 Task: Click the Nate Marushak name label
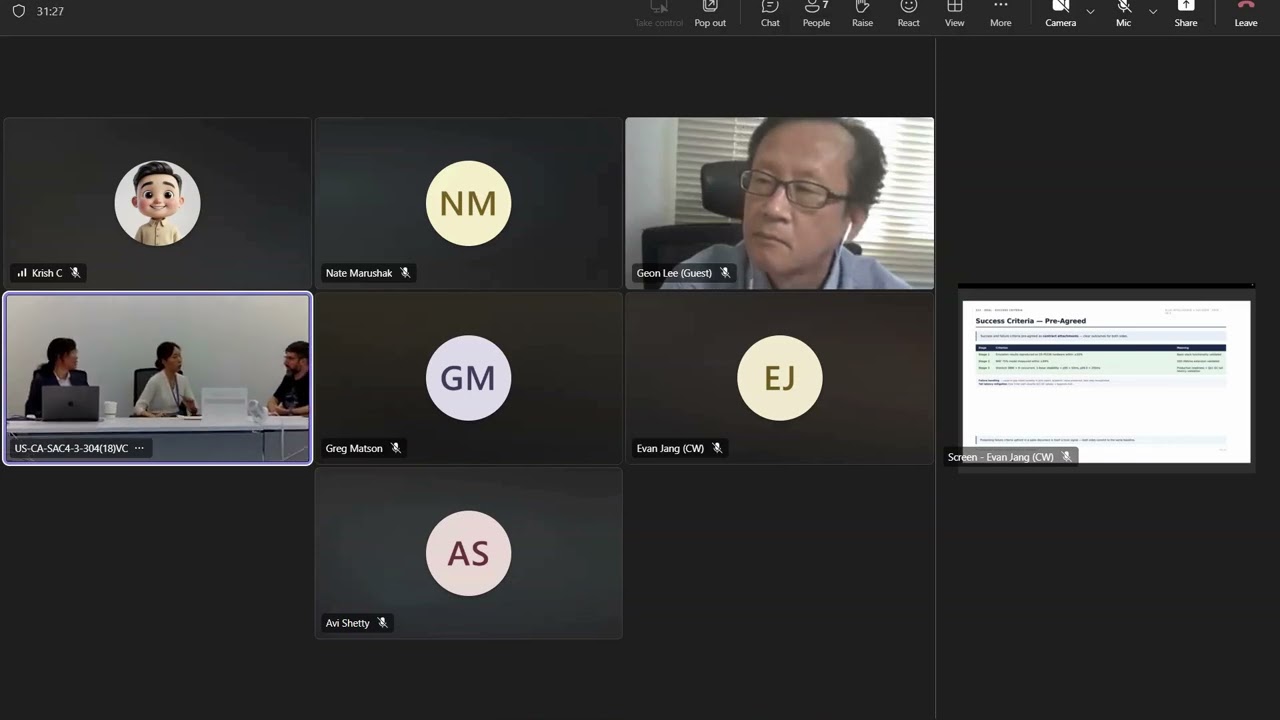pyautogui.click(x=359, y=273)
